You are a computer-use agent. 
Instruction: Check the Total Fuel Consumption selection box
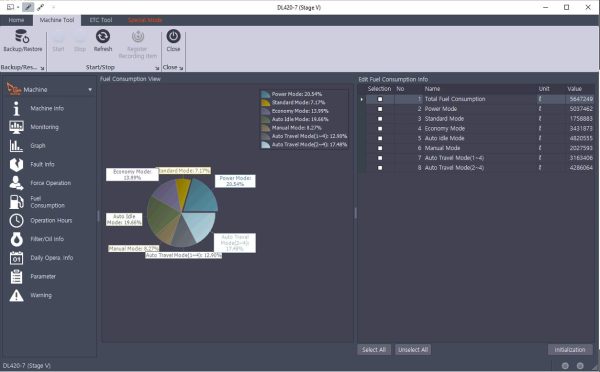coord(380,99)
